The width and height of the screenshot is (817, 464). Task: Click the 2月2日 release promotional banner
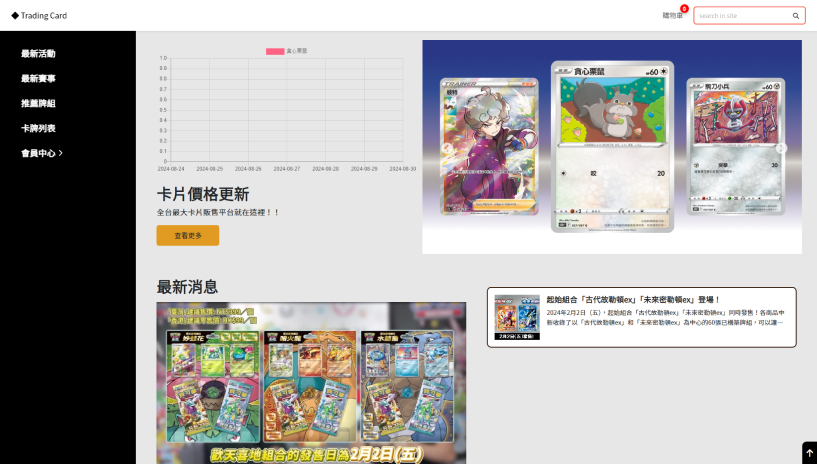311,383
